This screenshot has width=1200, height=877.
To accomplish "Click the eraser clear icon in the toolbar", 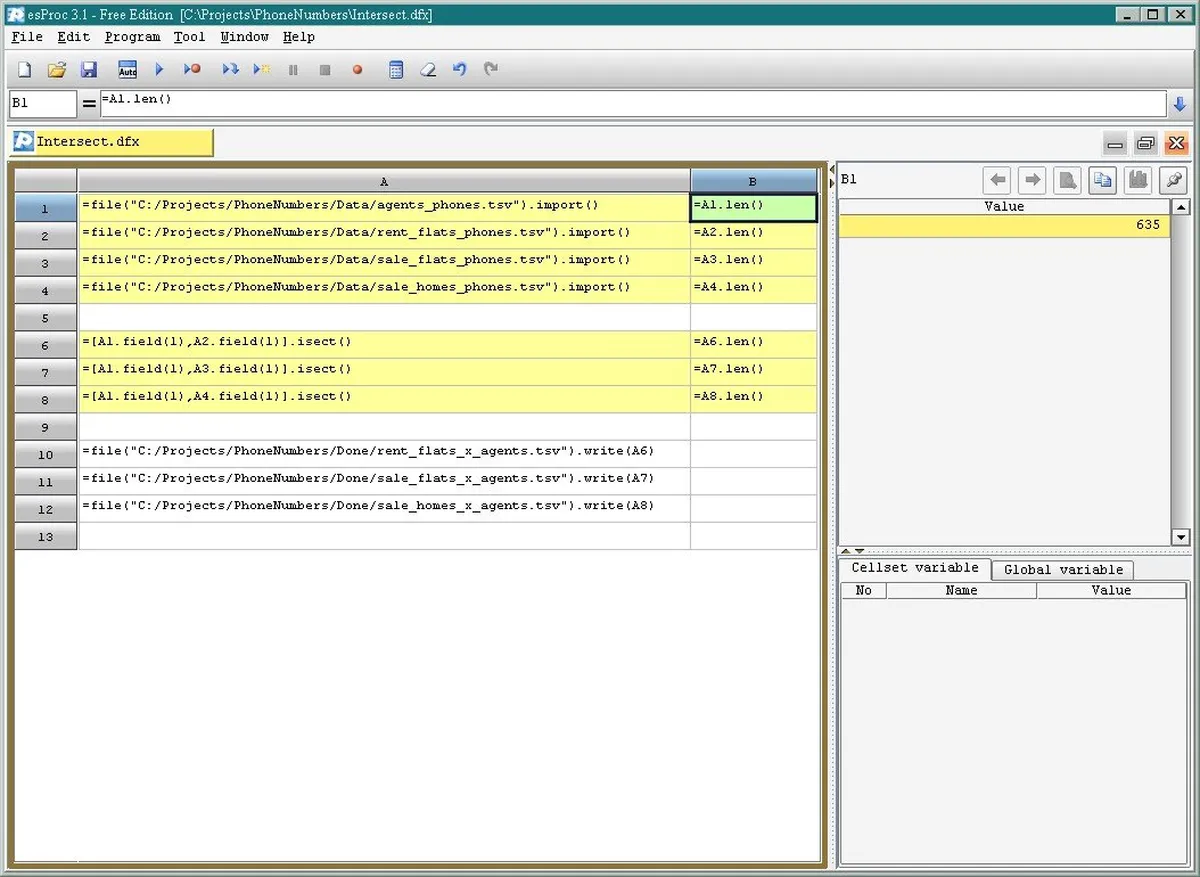I will [428, 70].
